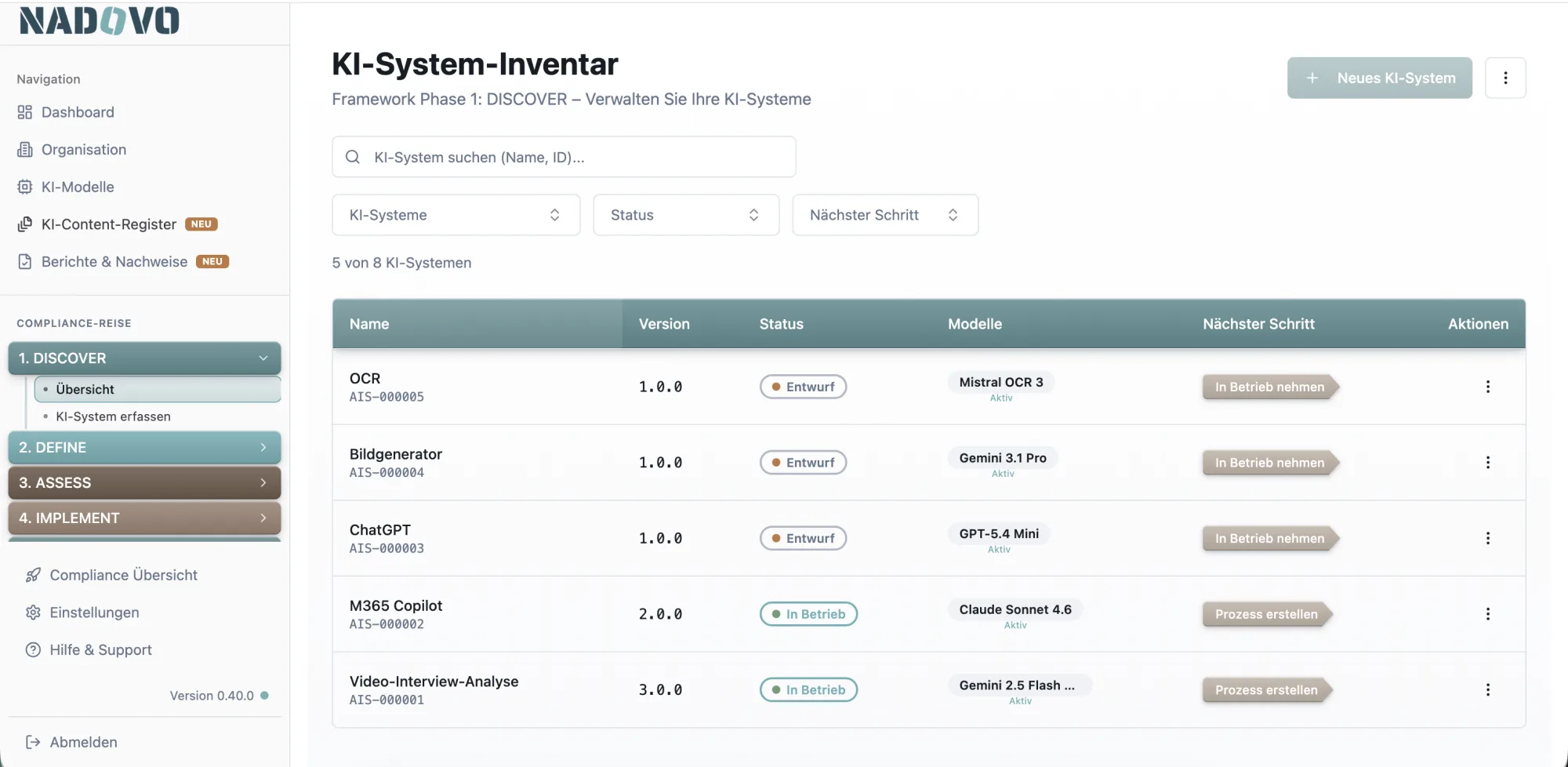
Task: Open actions menu for OCR row
Action: pos(1488,387)
